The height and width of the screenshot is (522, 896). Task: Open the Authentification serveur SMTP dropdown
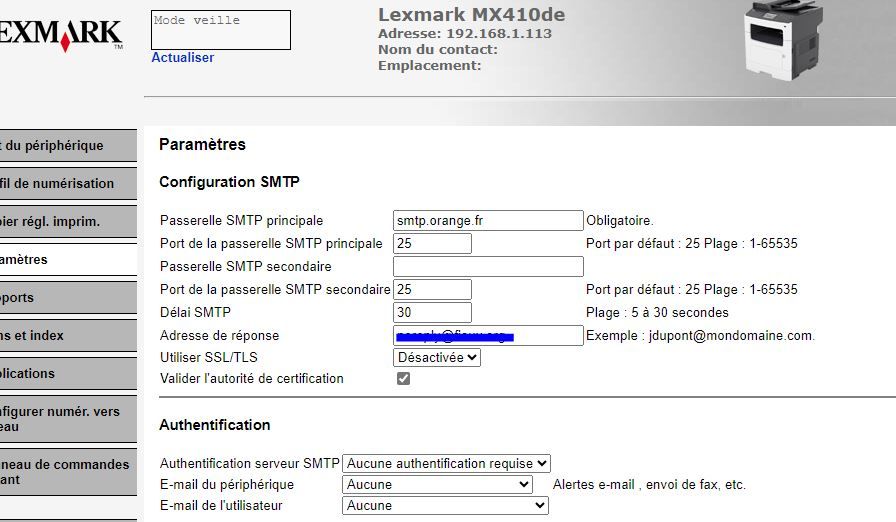tap(446, 463)
